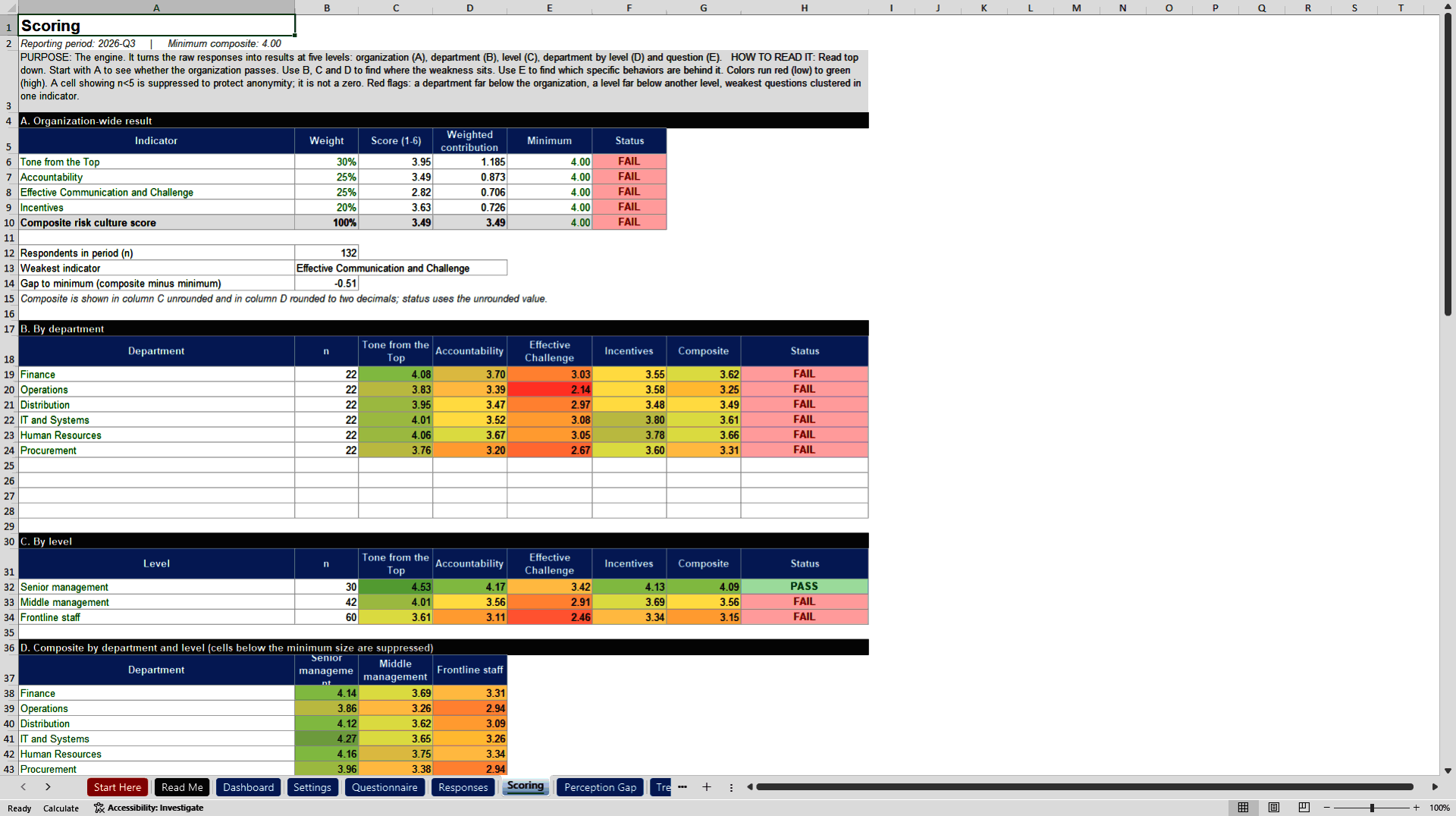
Task: Click the horizontal scrollbar left arrow
Action: point(749,787)
